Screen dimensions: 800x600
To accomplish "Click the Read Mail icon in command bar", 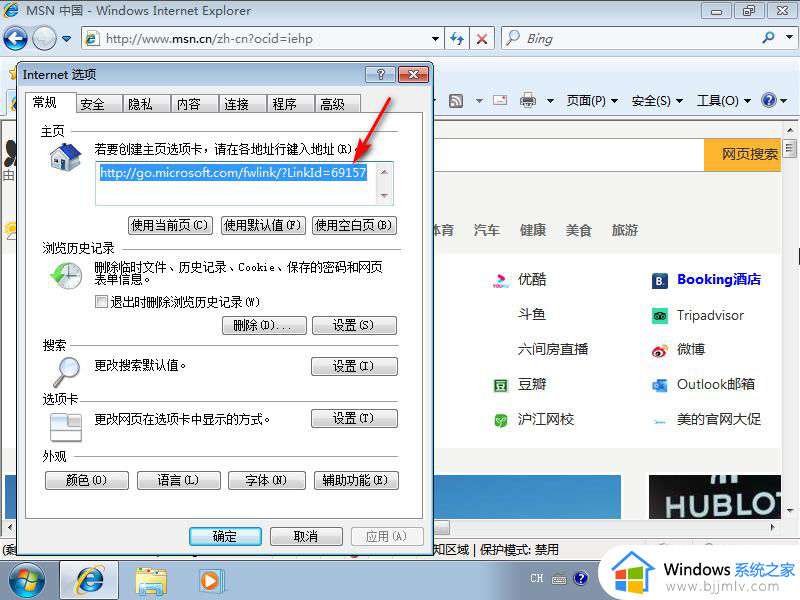I will pos(500,100).
